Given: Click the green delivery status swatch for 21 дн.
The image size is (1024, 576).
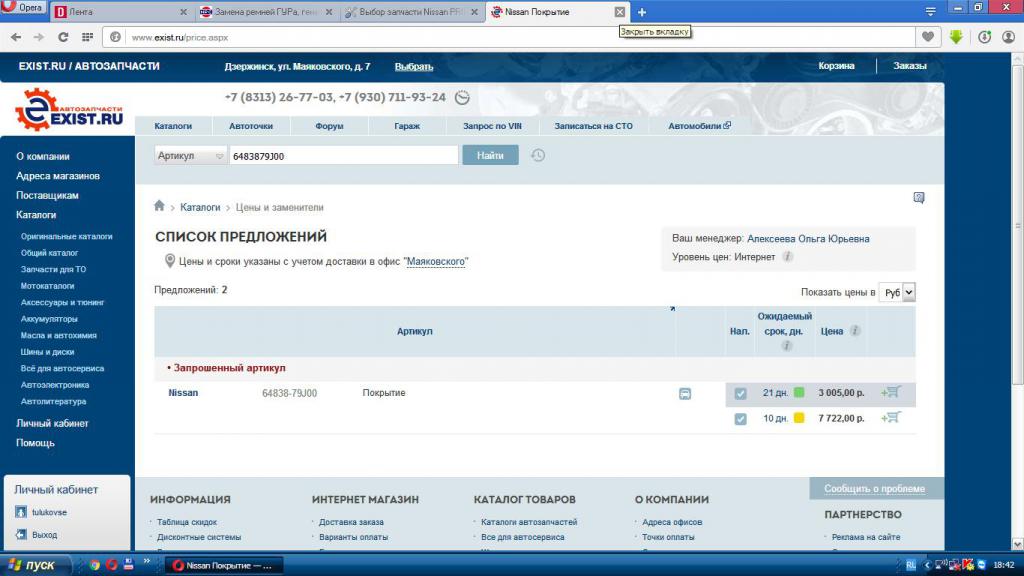Looking at the screenshot, I should (x=799, y=392).
